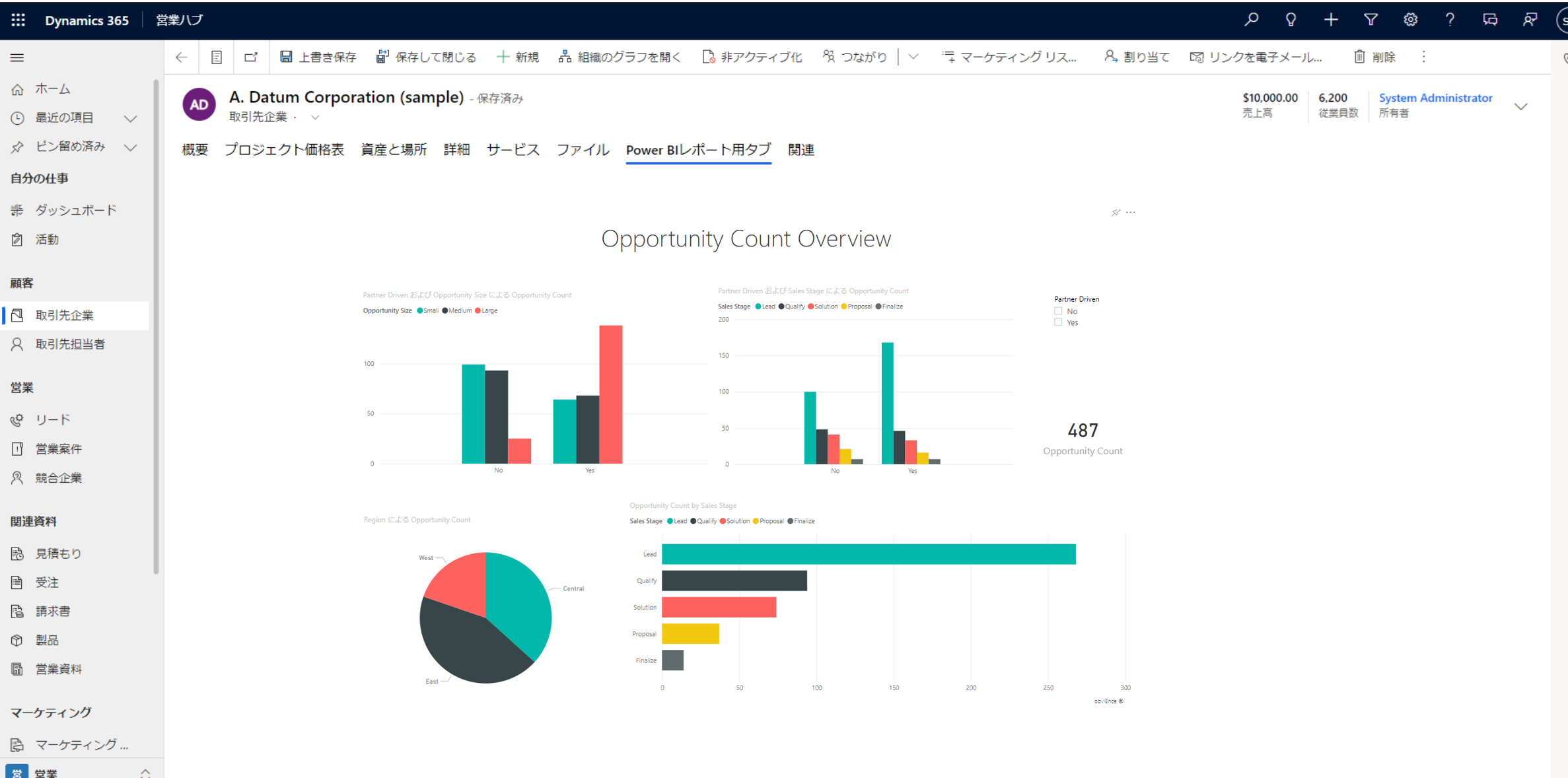Open the System Administrator owner link
The image size is (1568, 778).
[1435, 98]
